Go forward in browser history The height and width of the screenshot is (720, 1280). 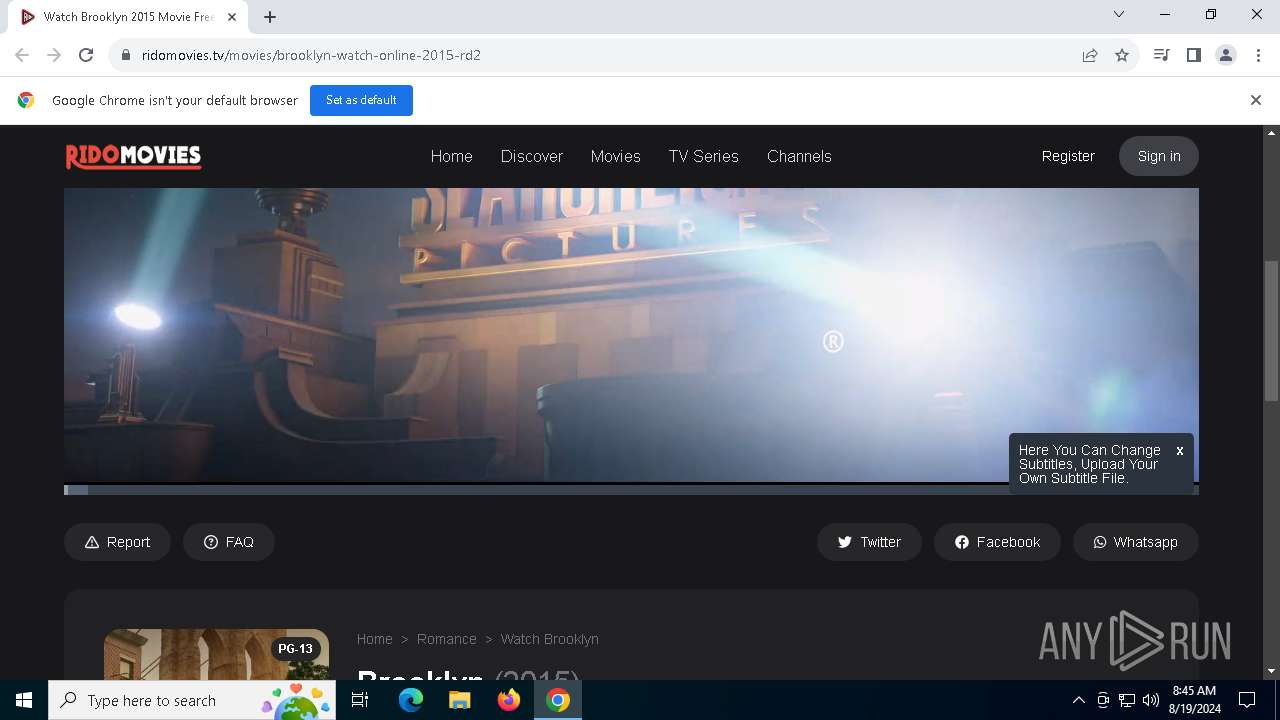(54, 55)
